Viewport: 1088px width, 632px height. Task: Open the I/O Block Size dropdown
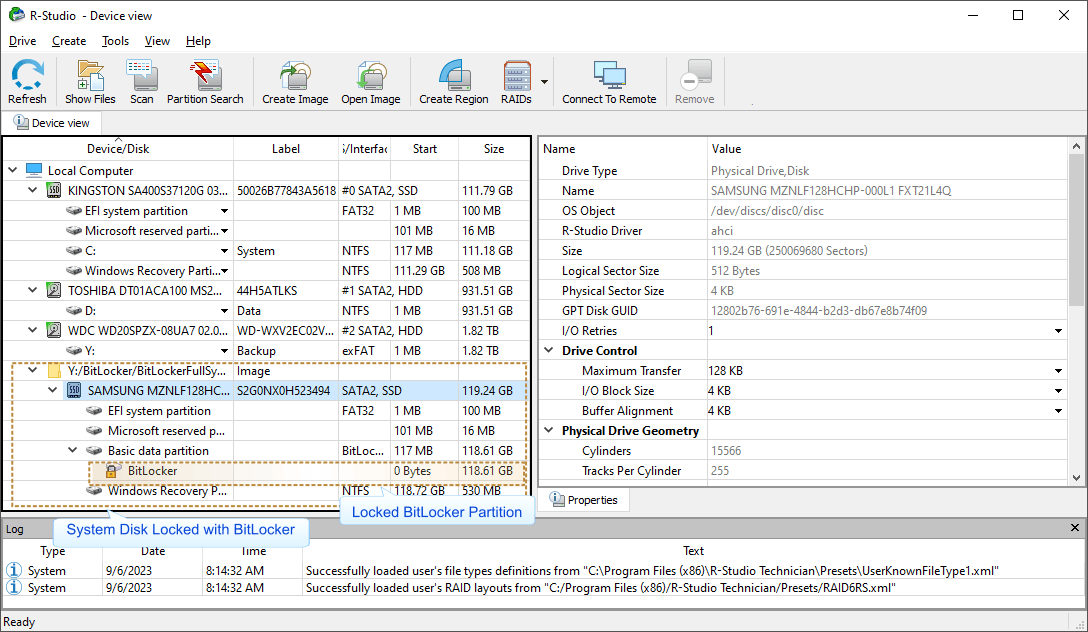pyautogui.click(x=1058, y=391)
